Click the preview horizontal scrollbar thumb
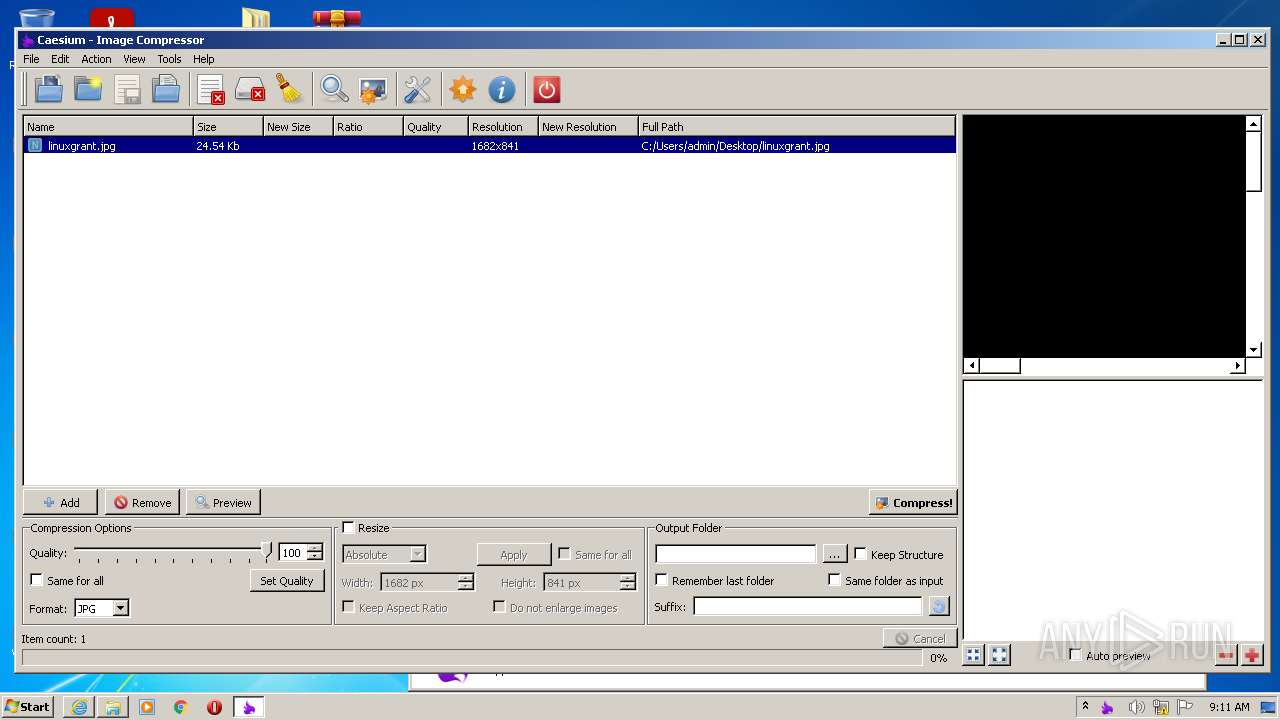 (x=999, y=366)
